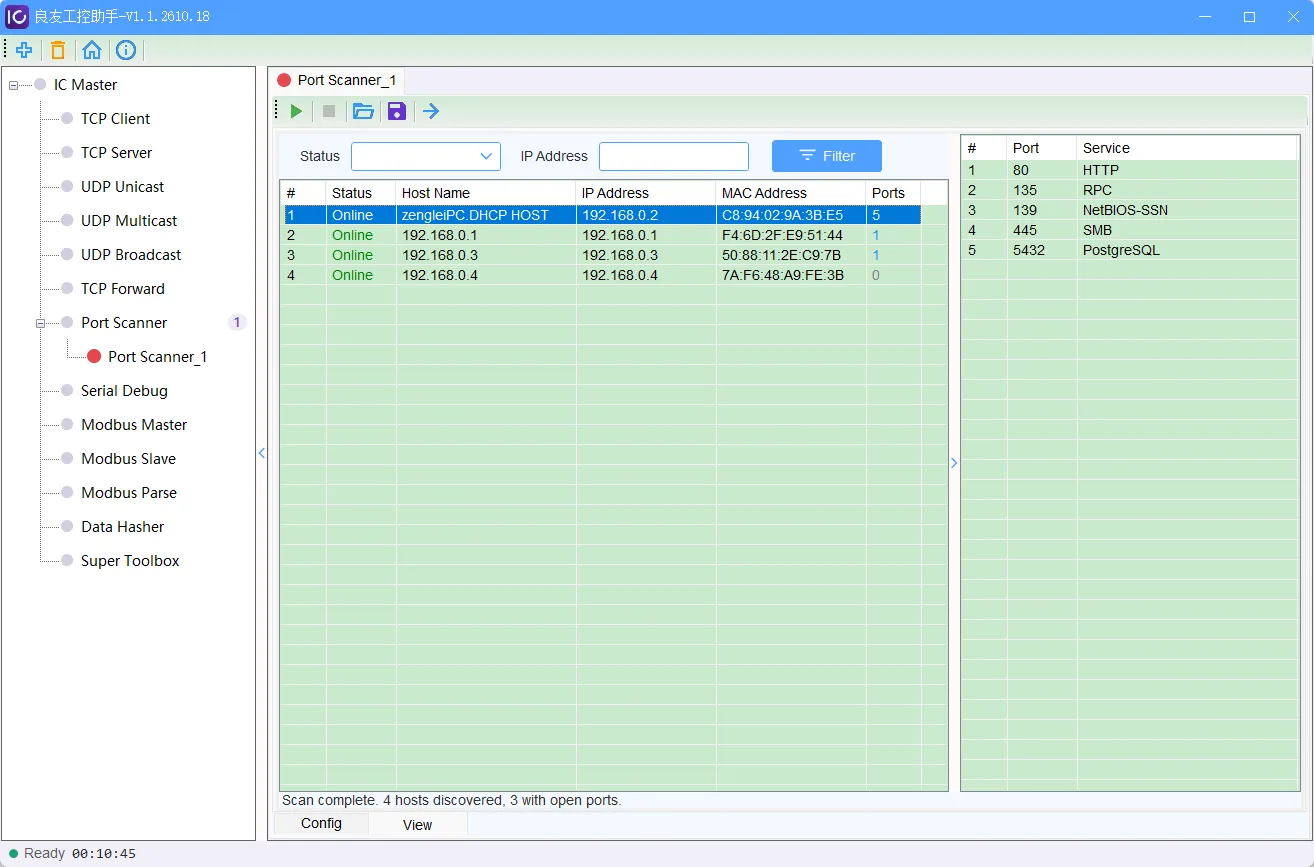Viewport: 1314px width, 867px height.
Task: Save results with the floppy disk icon
Action: (397, 111)
